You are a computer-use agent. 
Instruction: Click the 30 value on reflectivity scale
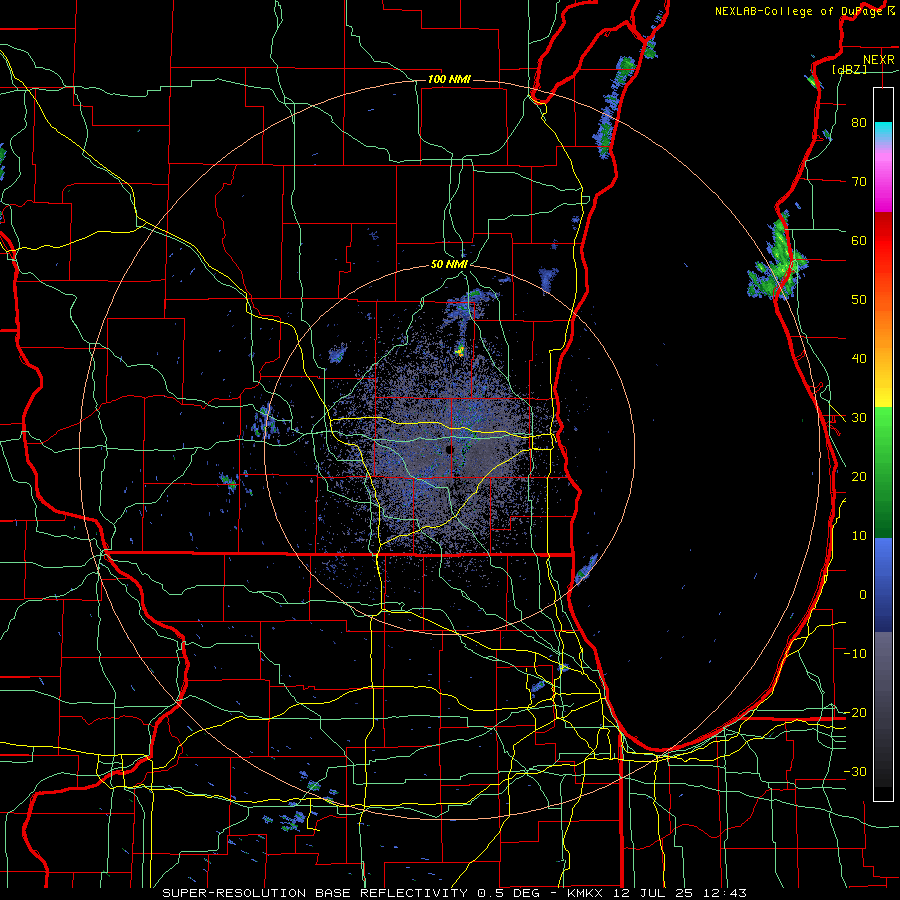[859, 418]
